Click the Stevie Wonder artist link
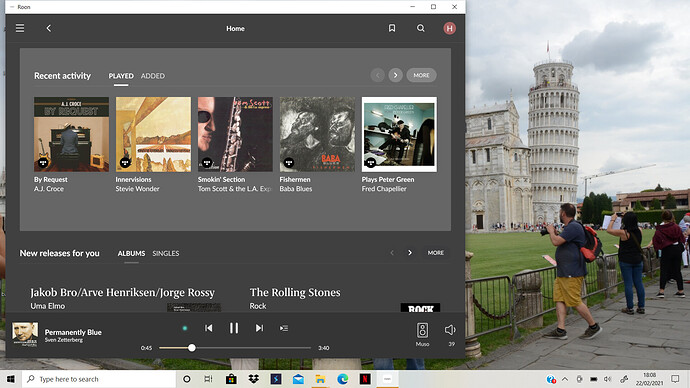 (x=137, y=189)
